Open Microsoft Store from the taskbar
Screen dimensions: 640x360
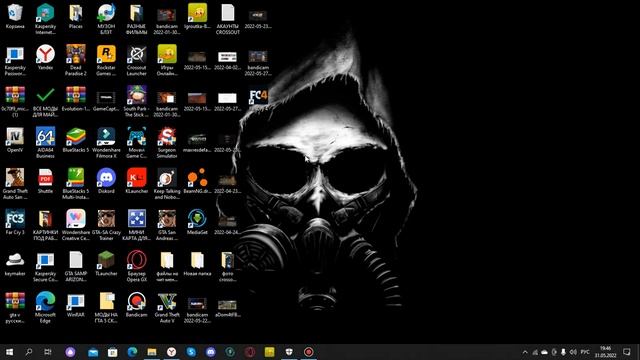click(113, 352)
